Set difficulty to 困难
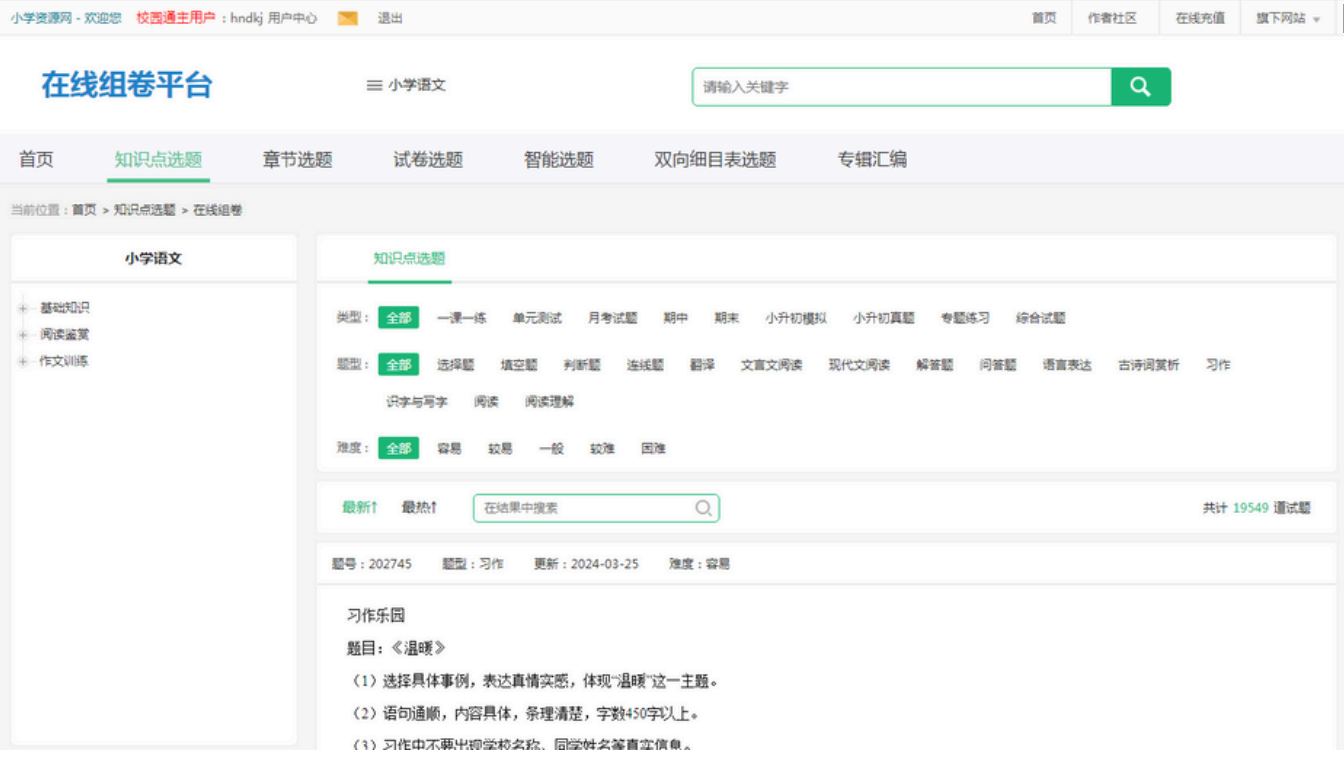 (x=654, y=449)
